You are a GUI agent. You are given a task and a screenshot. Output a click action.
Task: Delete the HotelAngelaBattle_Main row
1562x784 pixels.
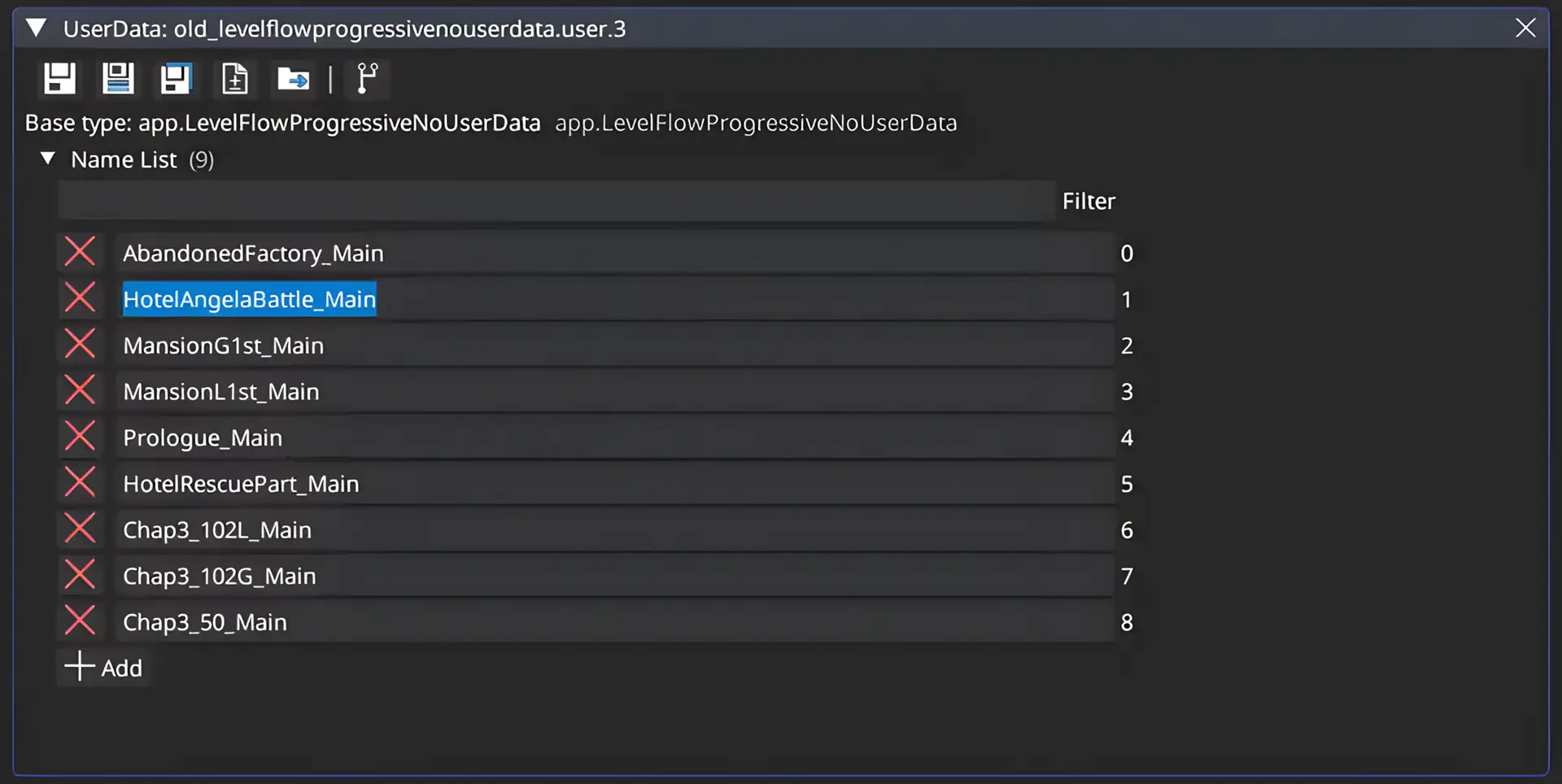[80, 298]
